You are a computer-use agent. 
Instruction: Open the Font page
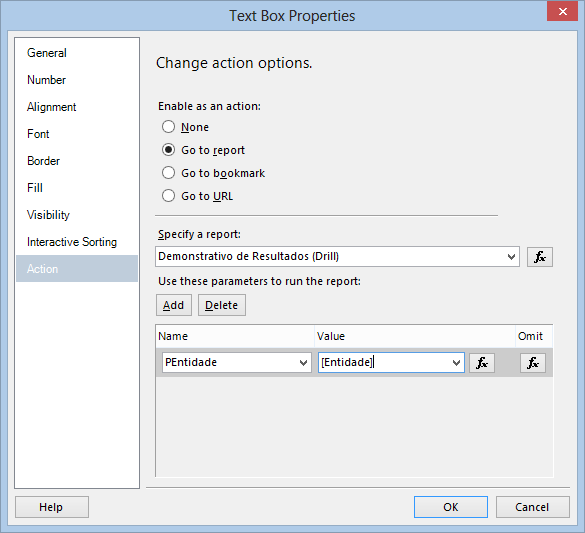pyautogui.click(x=38, y=134)
